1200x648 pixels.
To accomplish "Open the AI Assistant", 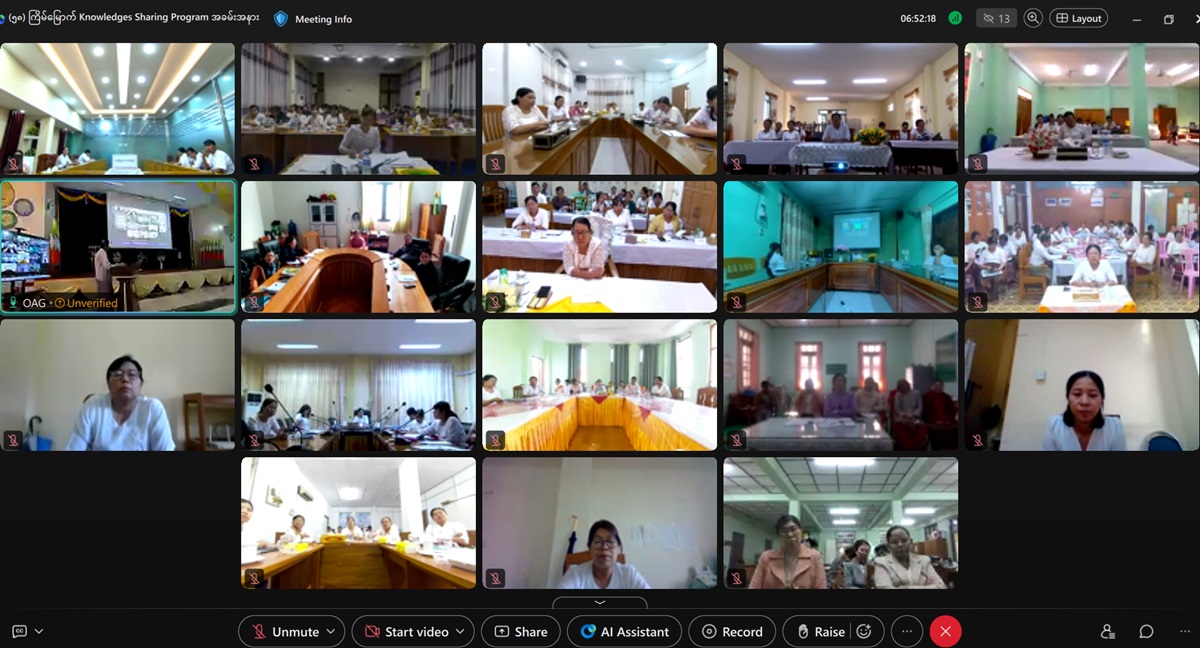I will pyautogui.click(x=625, y=631).
